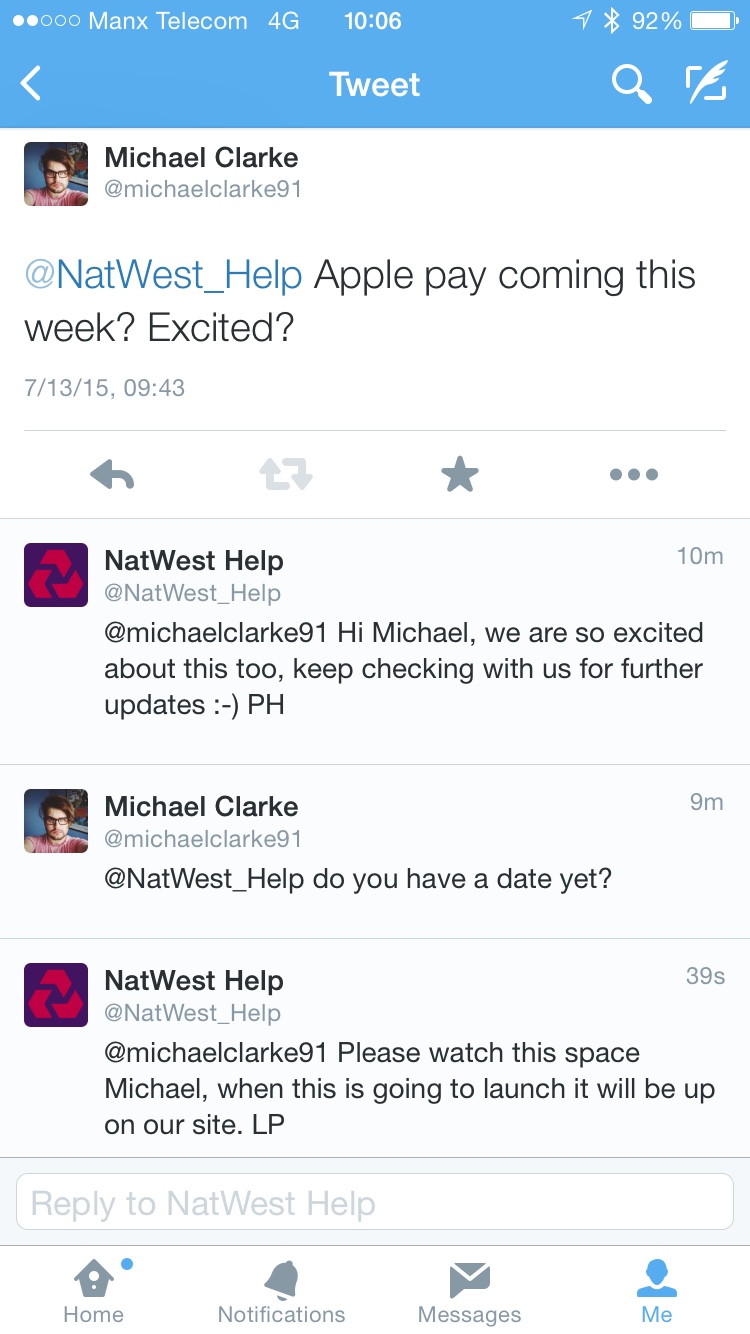Select Michael Clarke name in 9m reply

pos(201,807)
